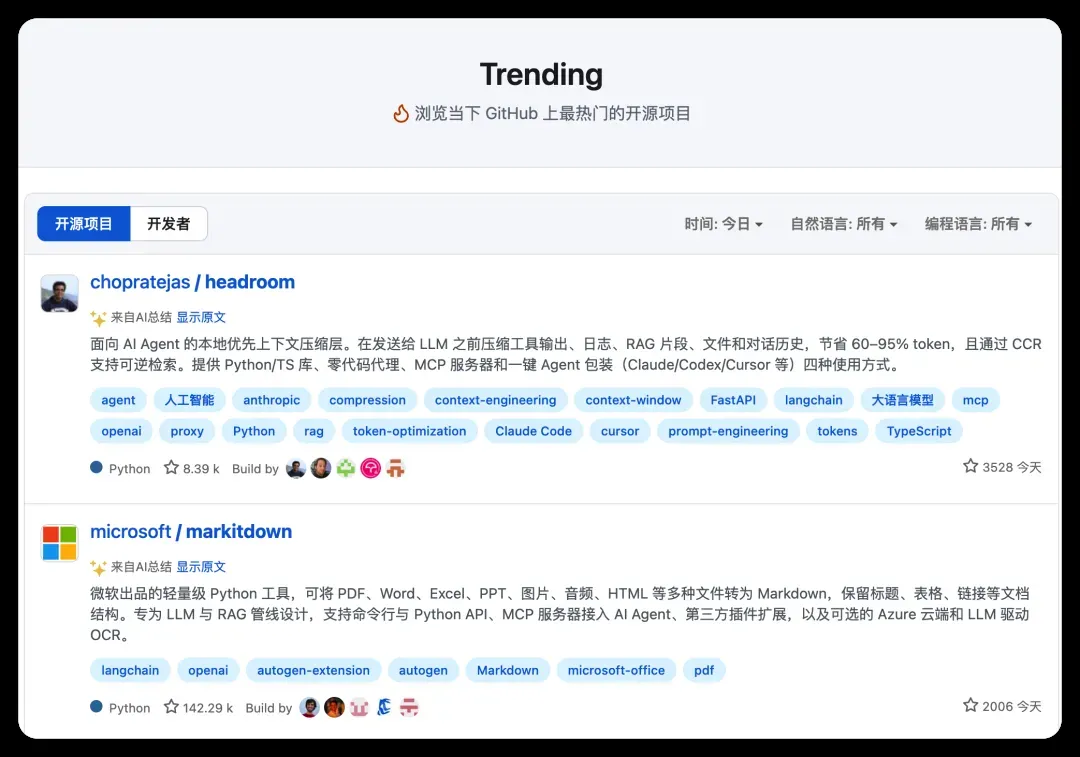Viewport: 1080px width, 757px height.
Task: Select the TypeScript tag
Action: [x=919, y=431]
